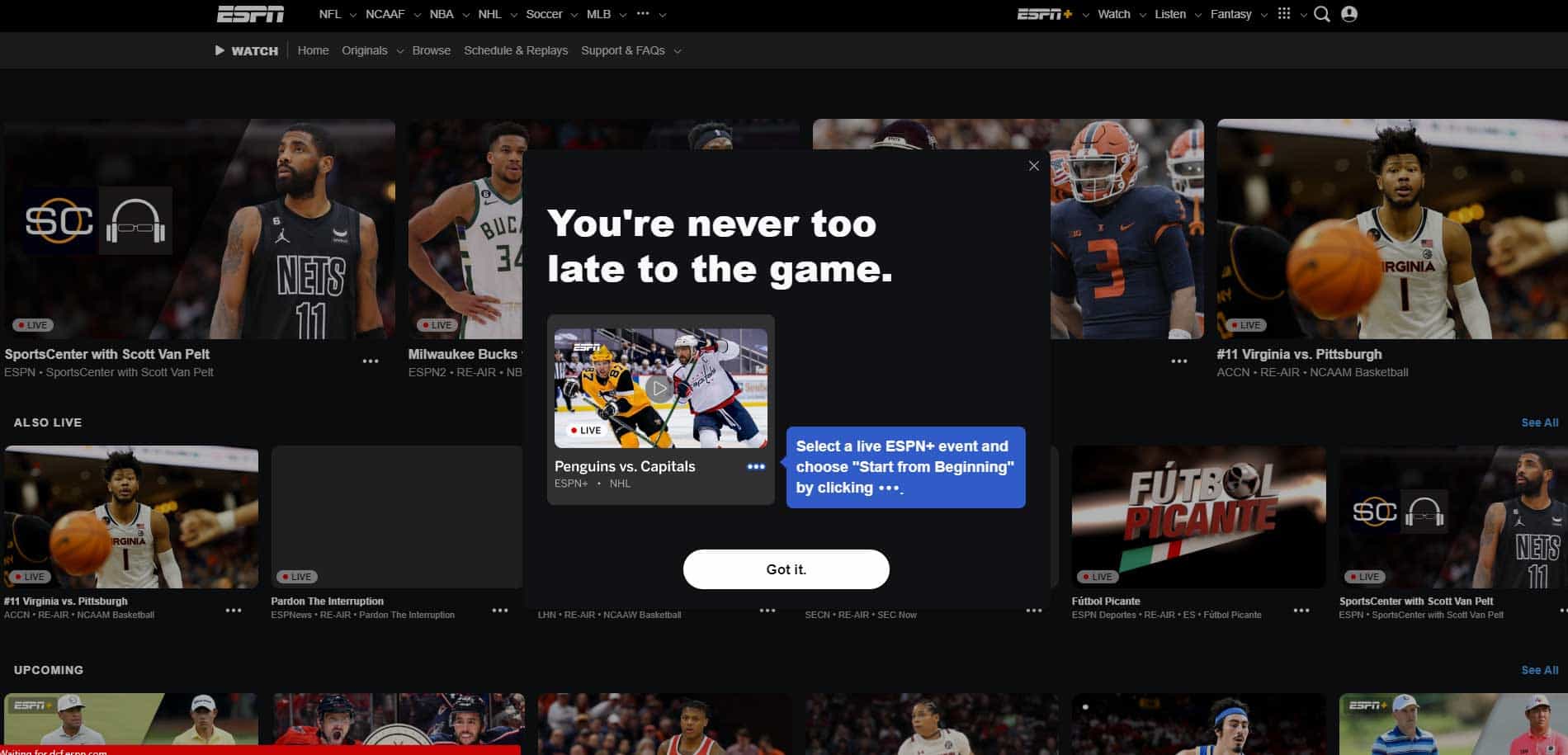Click the Got it. button
The width and height of the screenshot is (1568, 755).
click(x=786, y=569)
